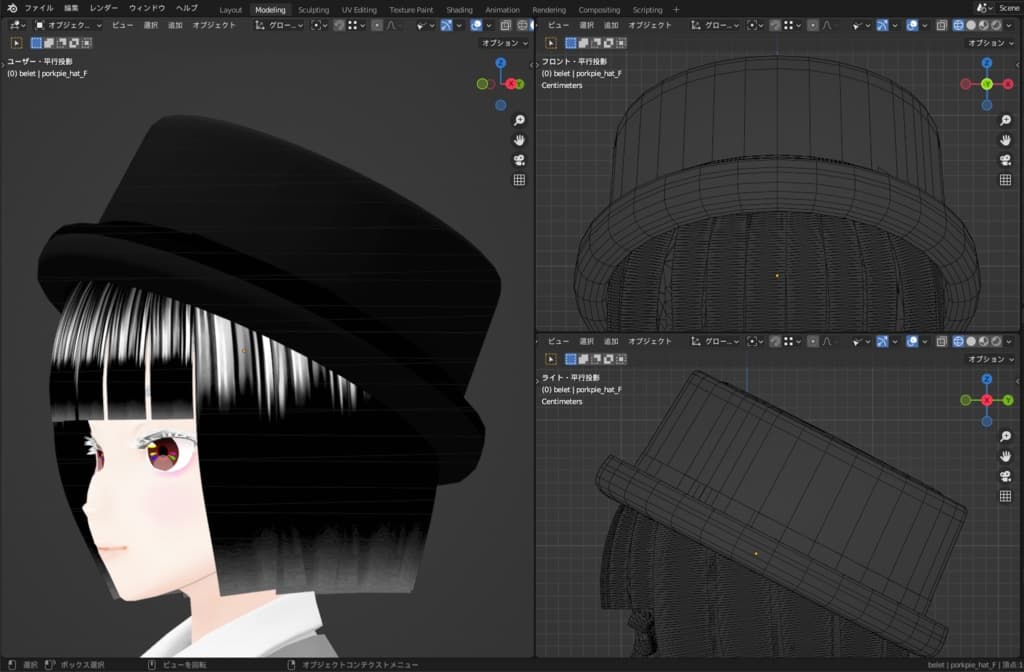Screen dimensions: 1024x672
Task: Click the zoom magnifier icon in left viewport
Action: [x=519, y=120]
